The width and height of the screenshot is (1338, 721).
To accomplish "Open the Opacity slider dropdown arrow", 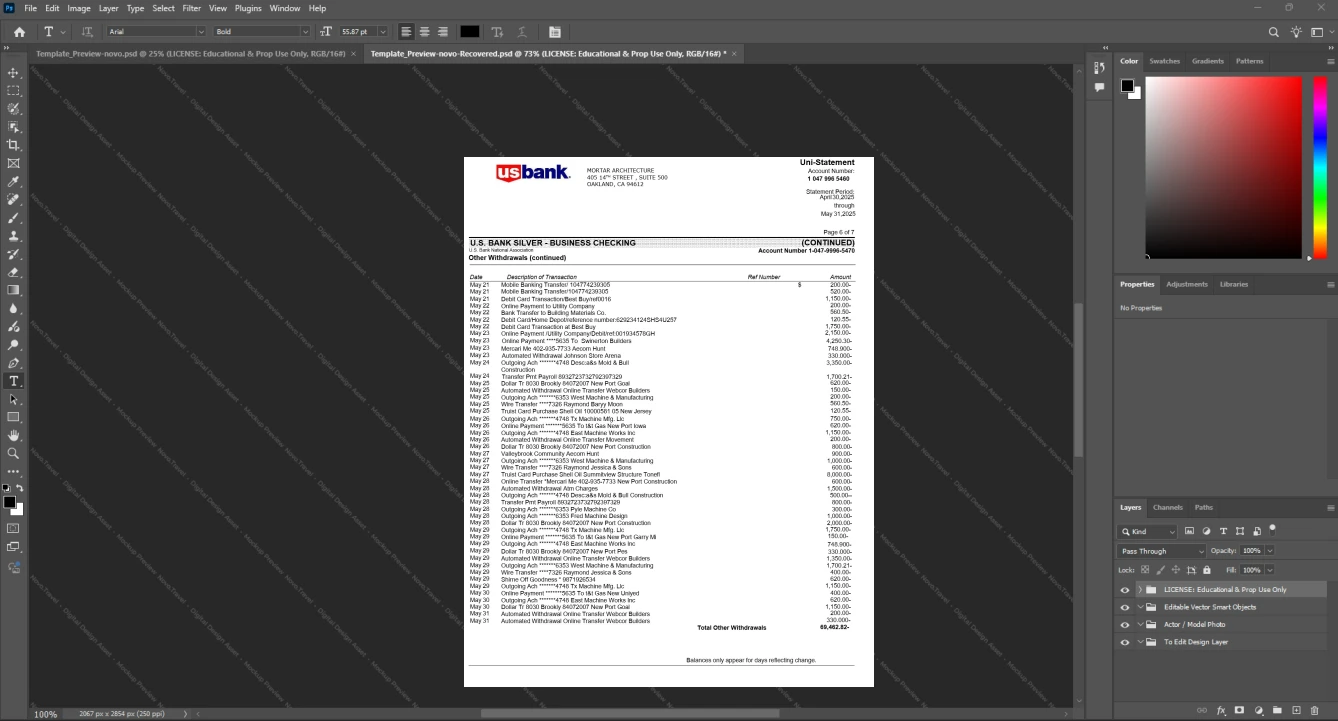I will [1270, 551].
